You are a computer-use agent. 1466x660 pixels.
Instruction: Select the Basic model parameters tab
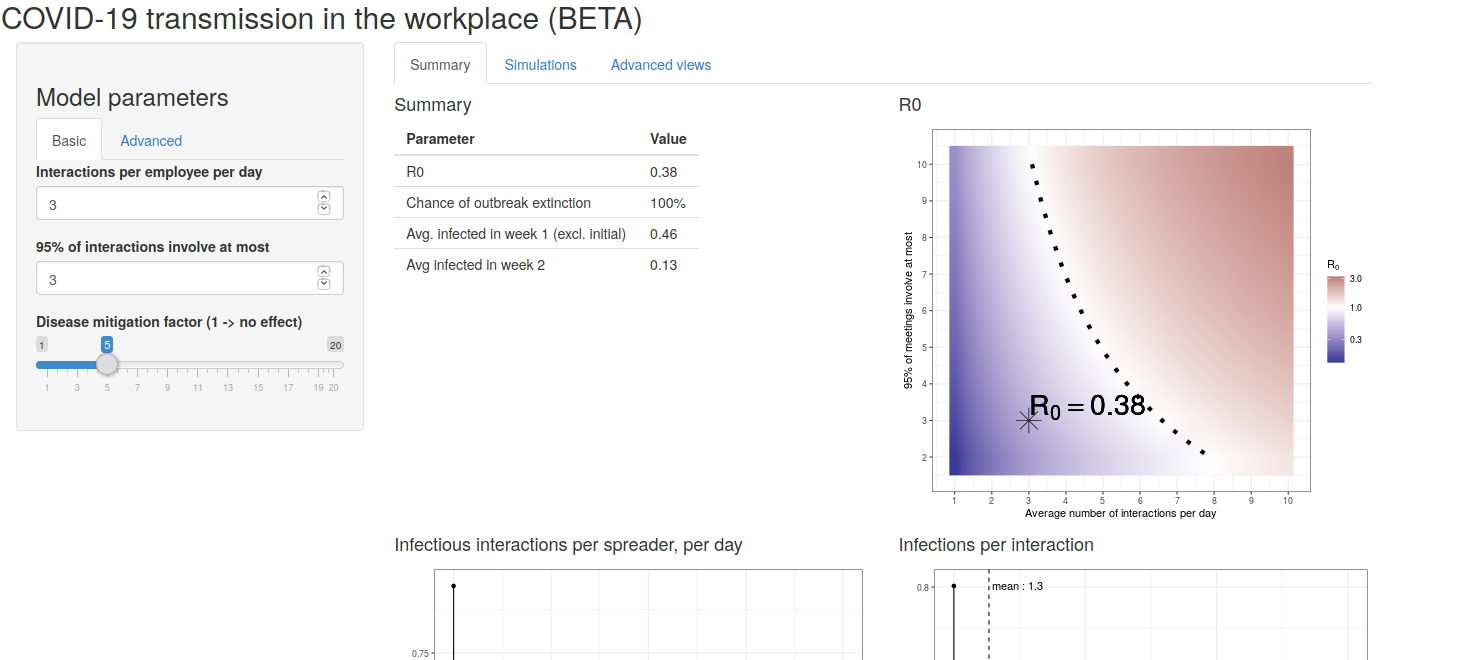coord(69,141)
